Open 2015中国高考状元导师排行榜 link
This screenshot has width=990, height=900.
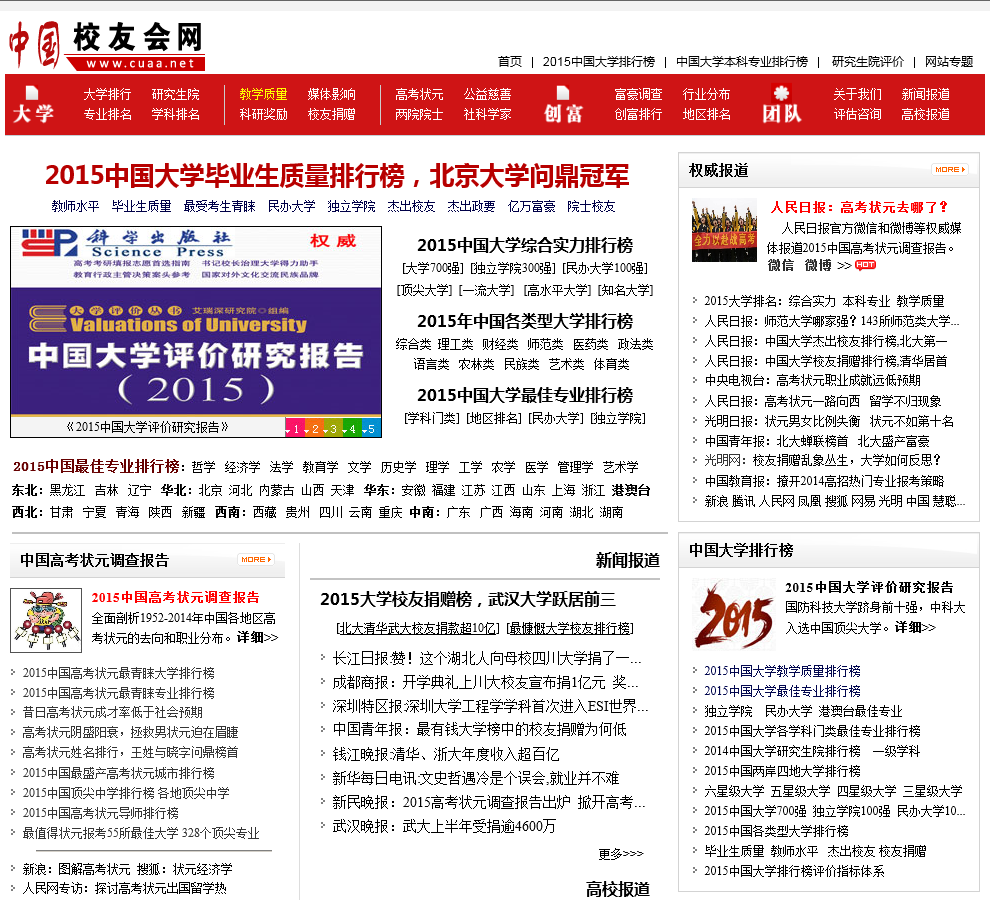[x=101, y=813]
